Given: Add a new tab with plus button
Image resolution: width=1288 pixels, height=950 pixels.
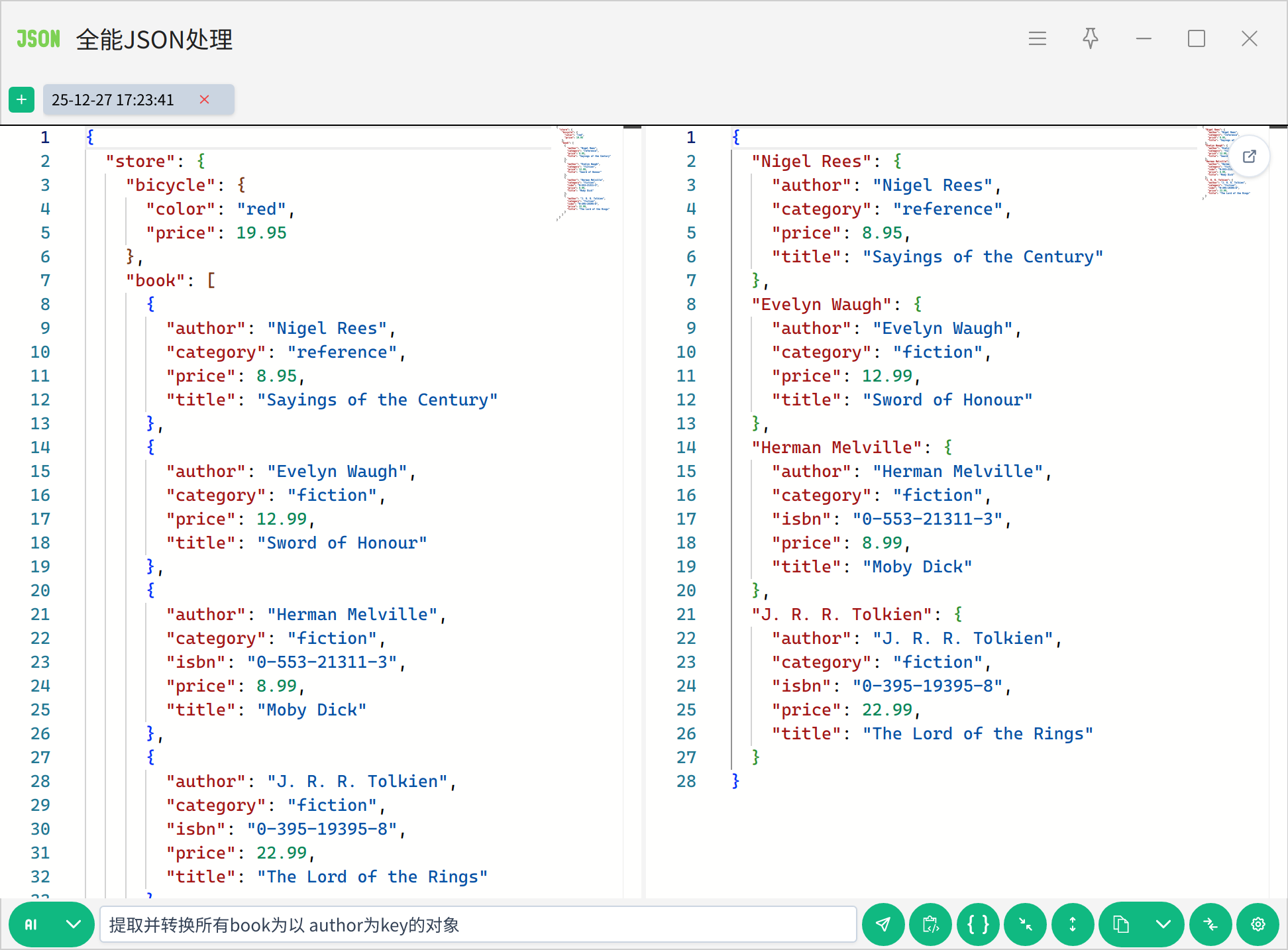Looking at the screenshot, I should [x=21, y=99].
